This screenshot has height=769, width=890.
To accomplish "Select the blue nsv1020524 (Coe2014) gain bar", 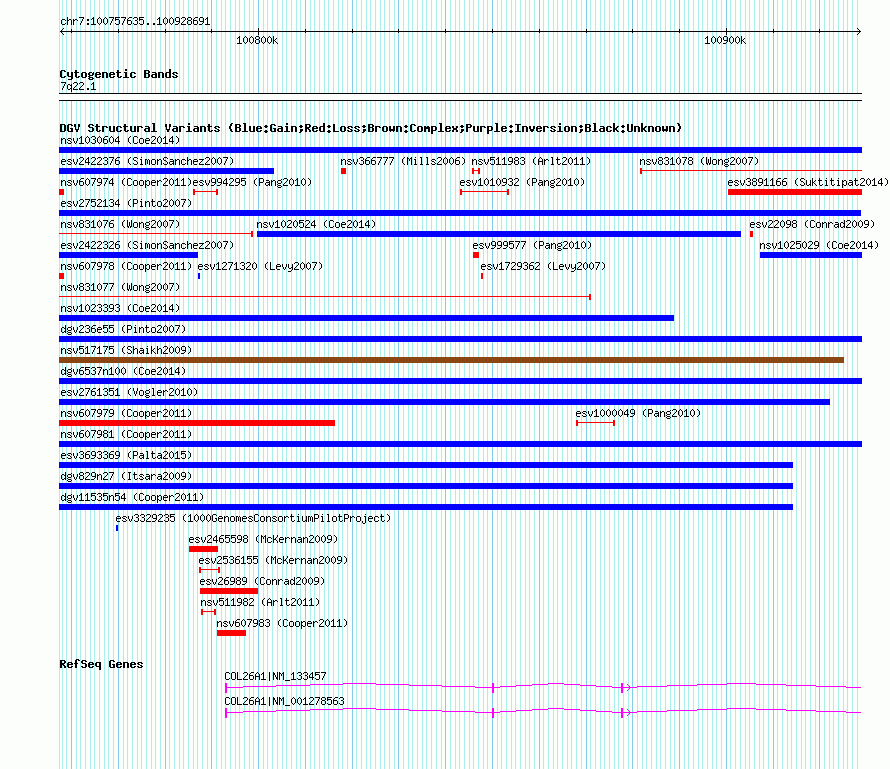I will point(498,234).
